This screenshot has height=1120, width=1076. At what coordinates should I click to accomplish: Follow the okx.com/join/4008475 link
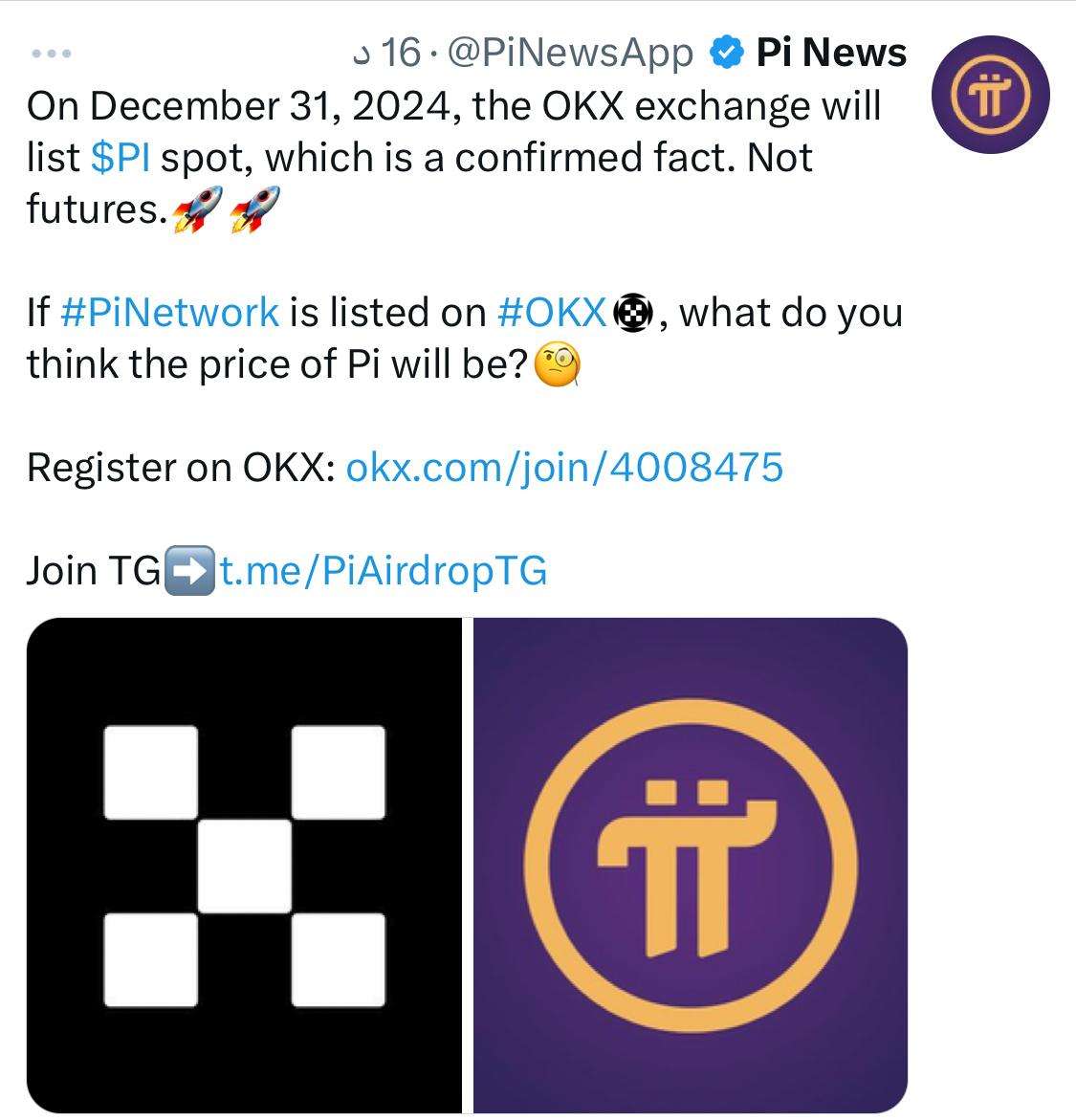pyautogui.click(x=563, y=468)
